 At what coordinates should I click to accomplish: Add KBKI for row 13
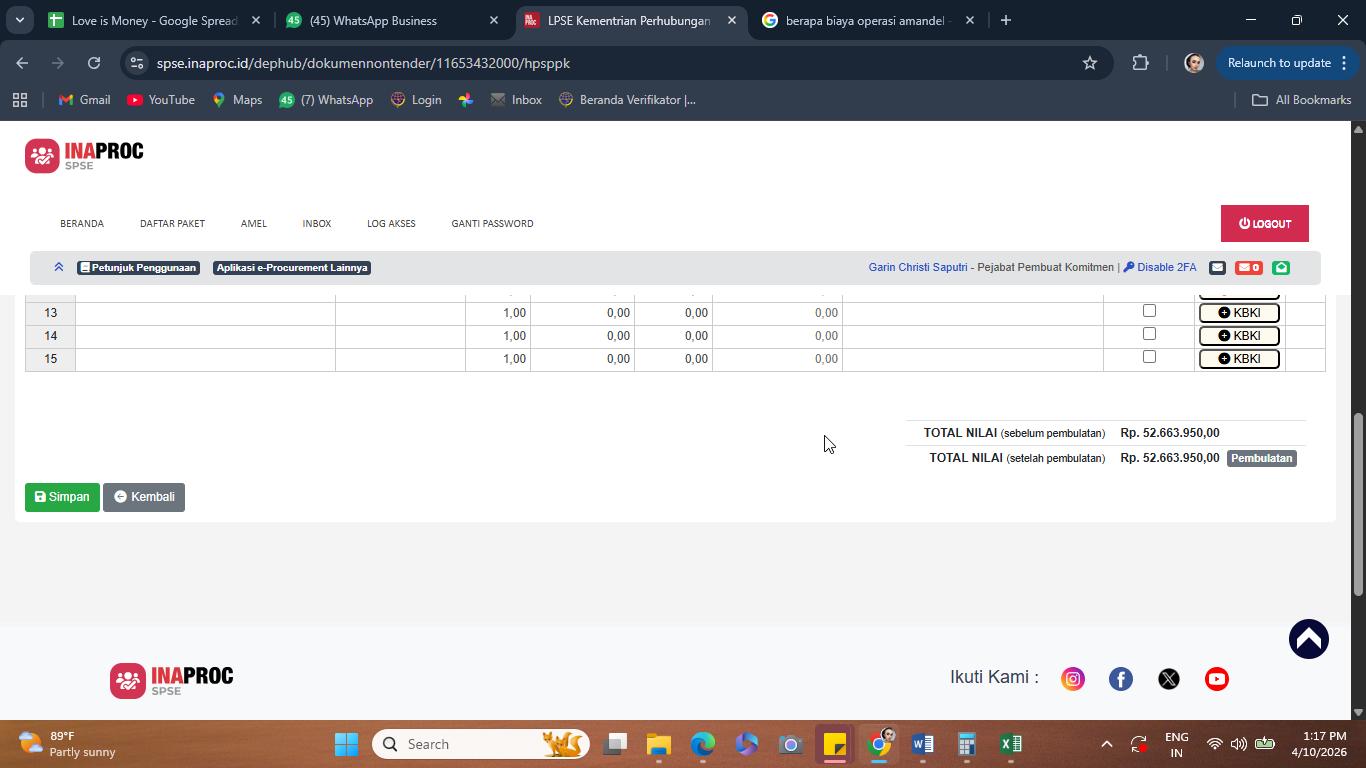[1239, 312]
